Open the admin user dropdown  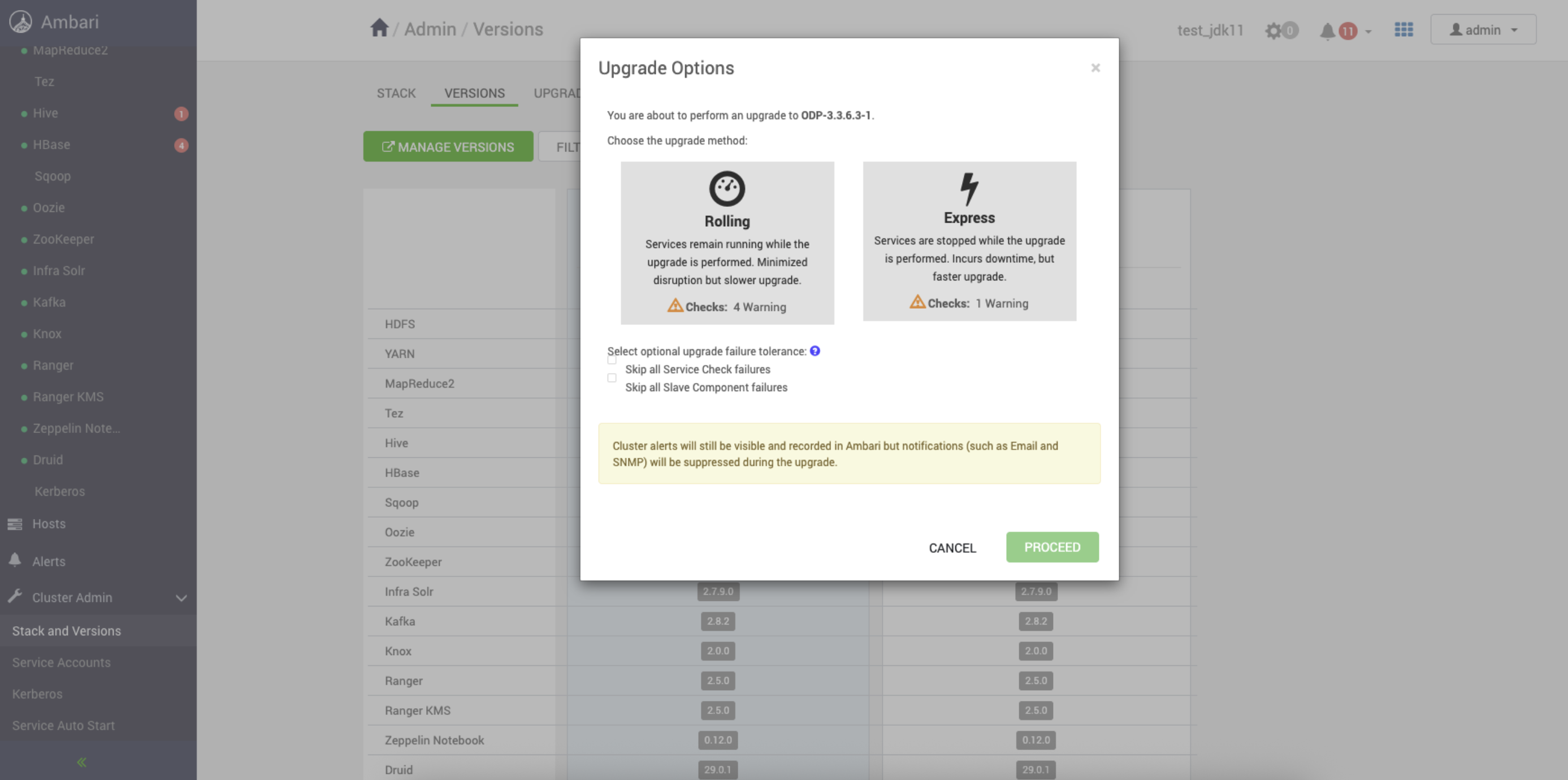[x=1483, y=30]
